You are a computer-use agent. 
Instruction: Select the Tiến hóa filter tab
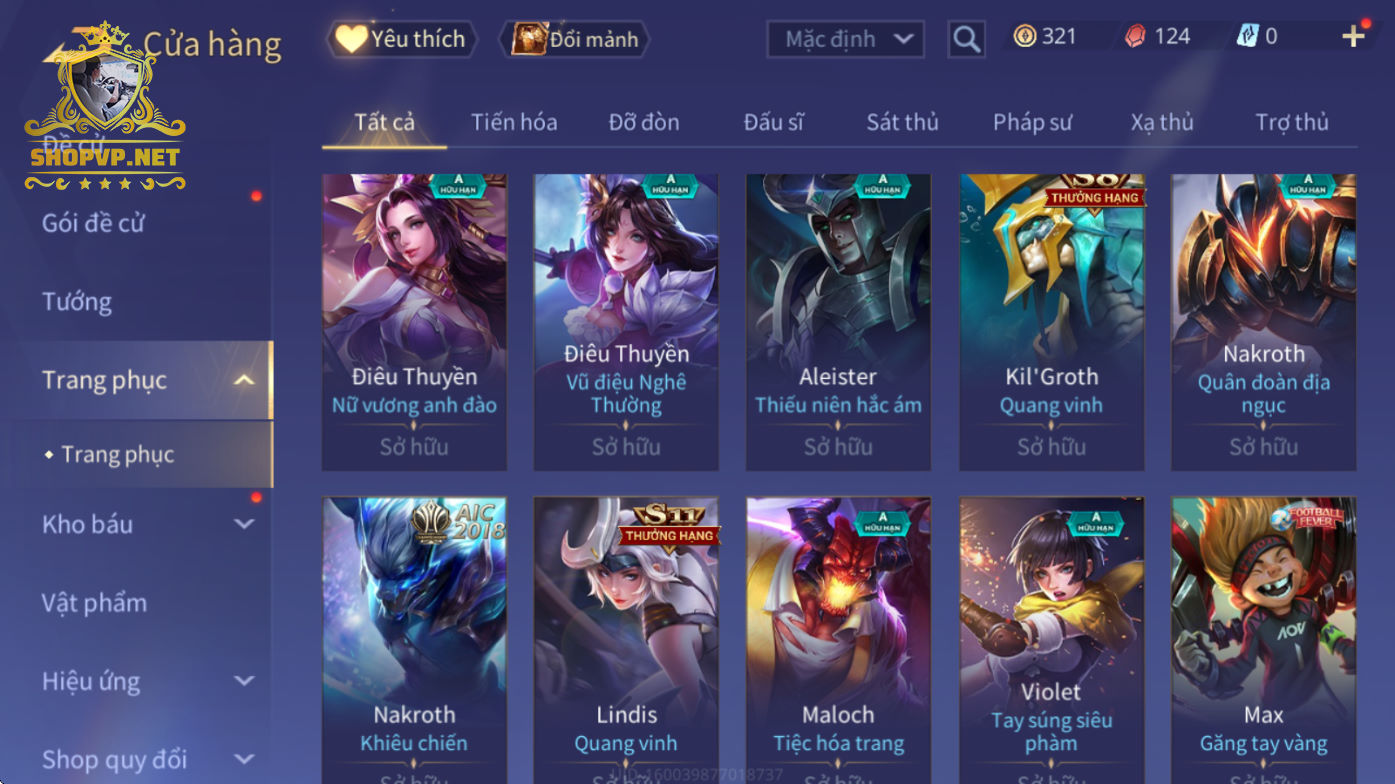[x=514, y=122]
